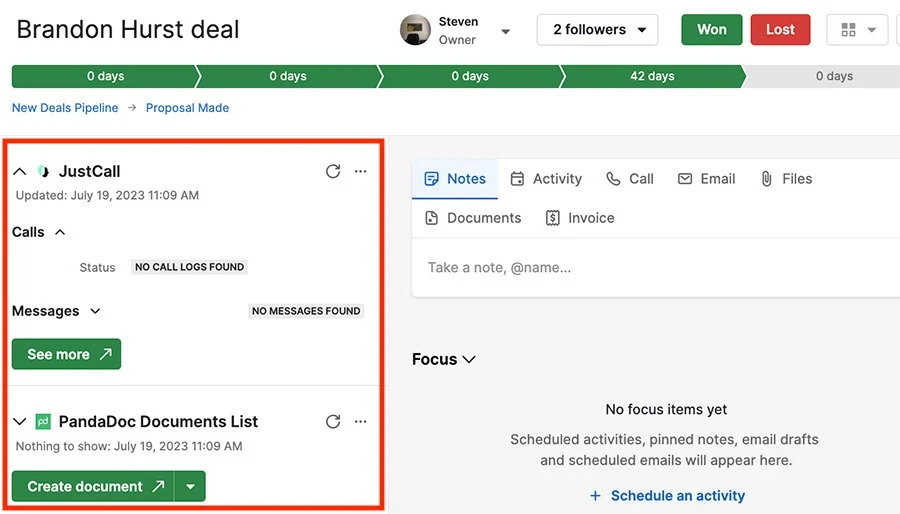
Task: Open the layout view dropdown arrow
Action: pos(871,30)
